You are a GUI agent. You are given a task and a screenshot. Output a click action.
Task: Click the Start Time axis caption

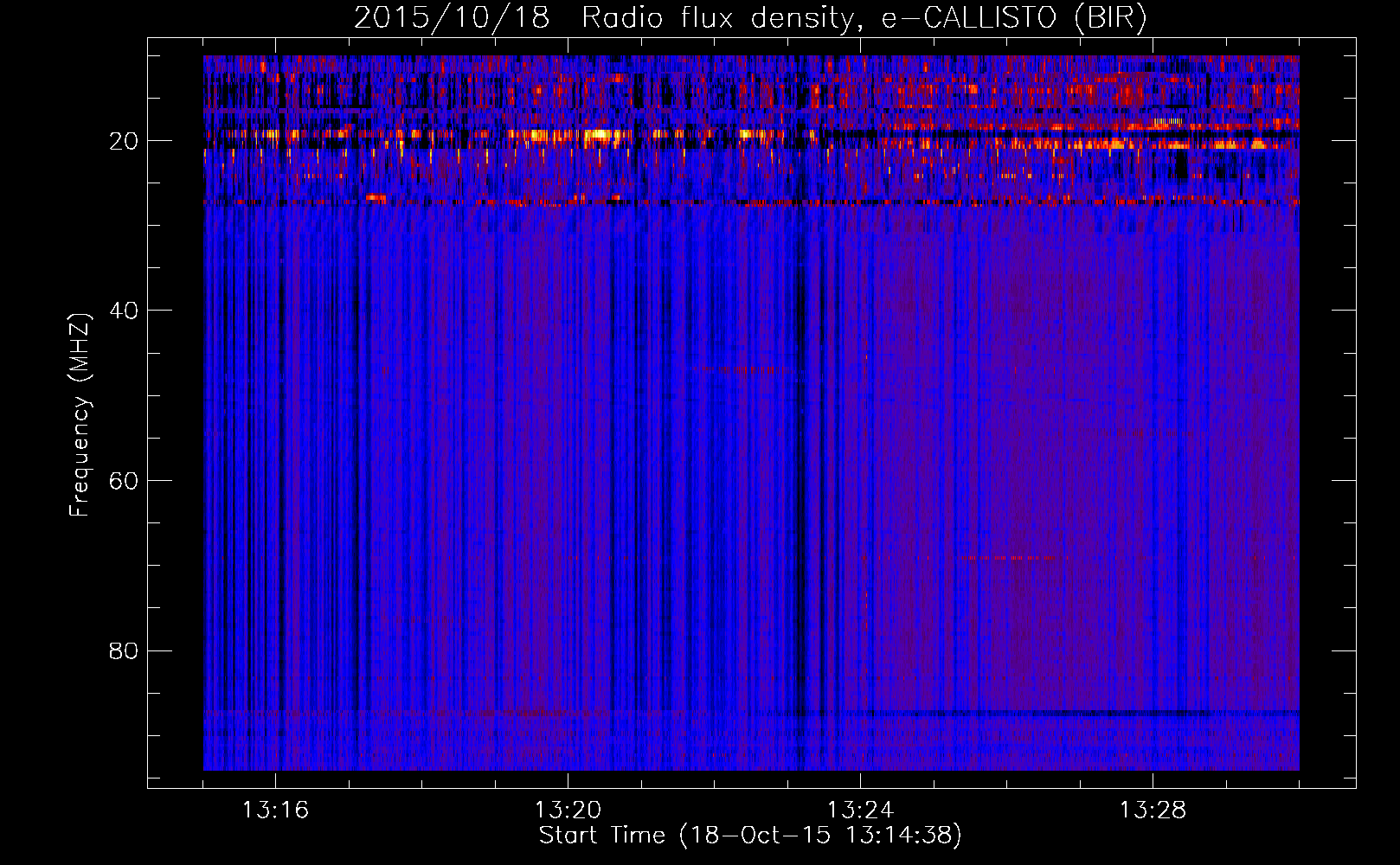point(749,836)
